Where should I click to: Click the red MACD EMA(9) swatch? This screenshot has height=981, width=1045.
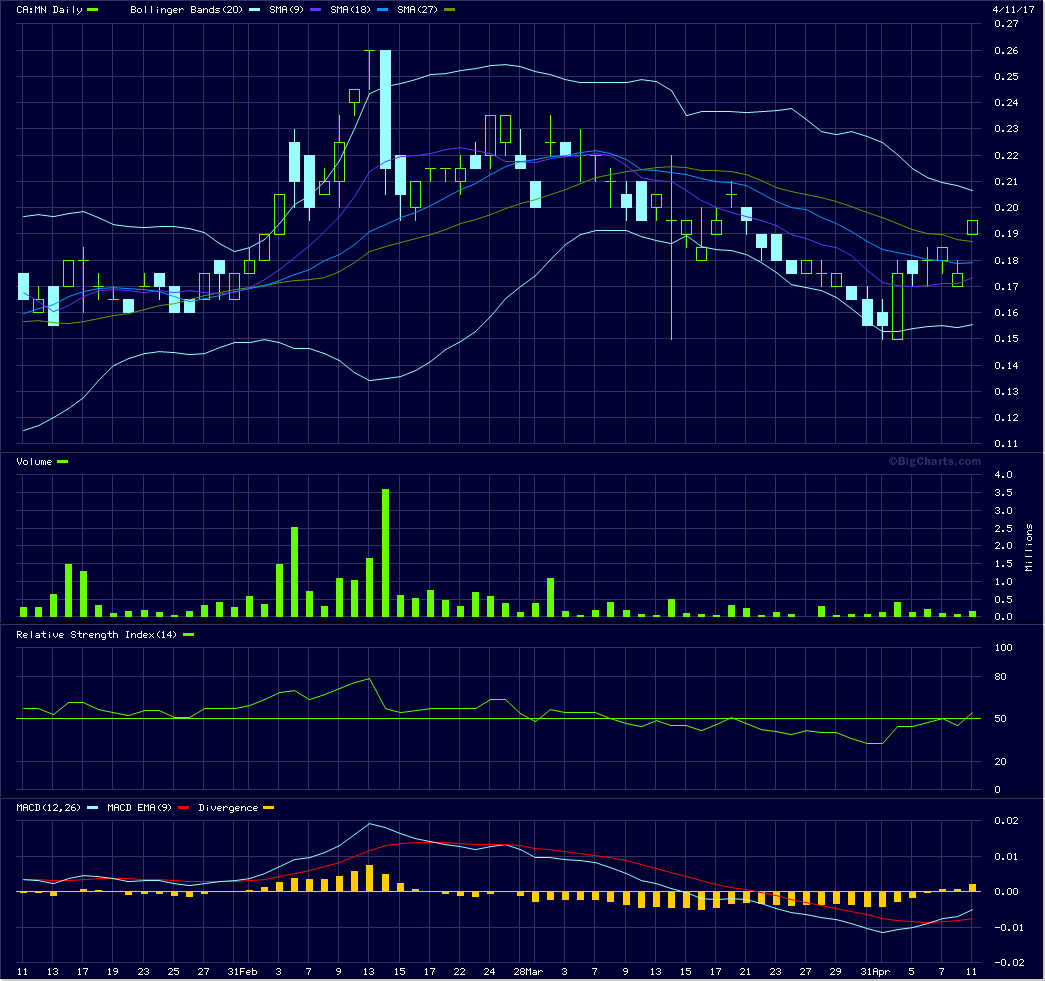(183, 808)
